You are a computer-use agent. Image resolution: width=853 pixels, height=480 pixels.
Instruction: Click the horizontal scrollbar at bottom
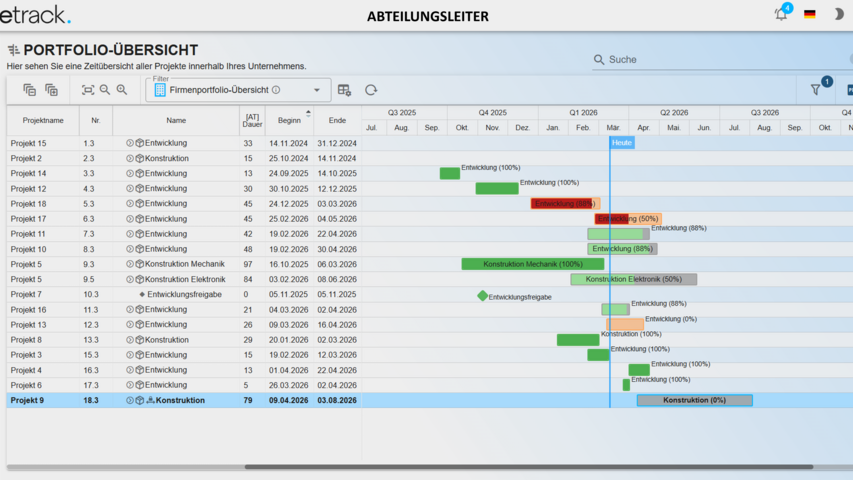click(529, 467)
